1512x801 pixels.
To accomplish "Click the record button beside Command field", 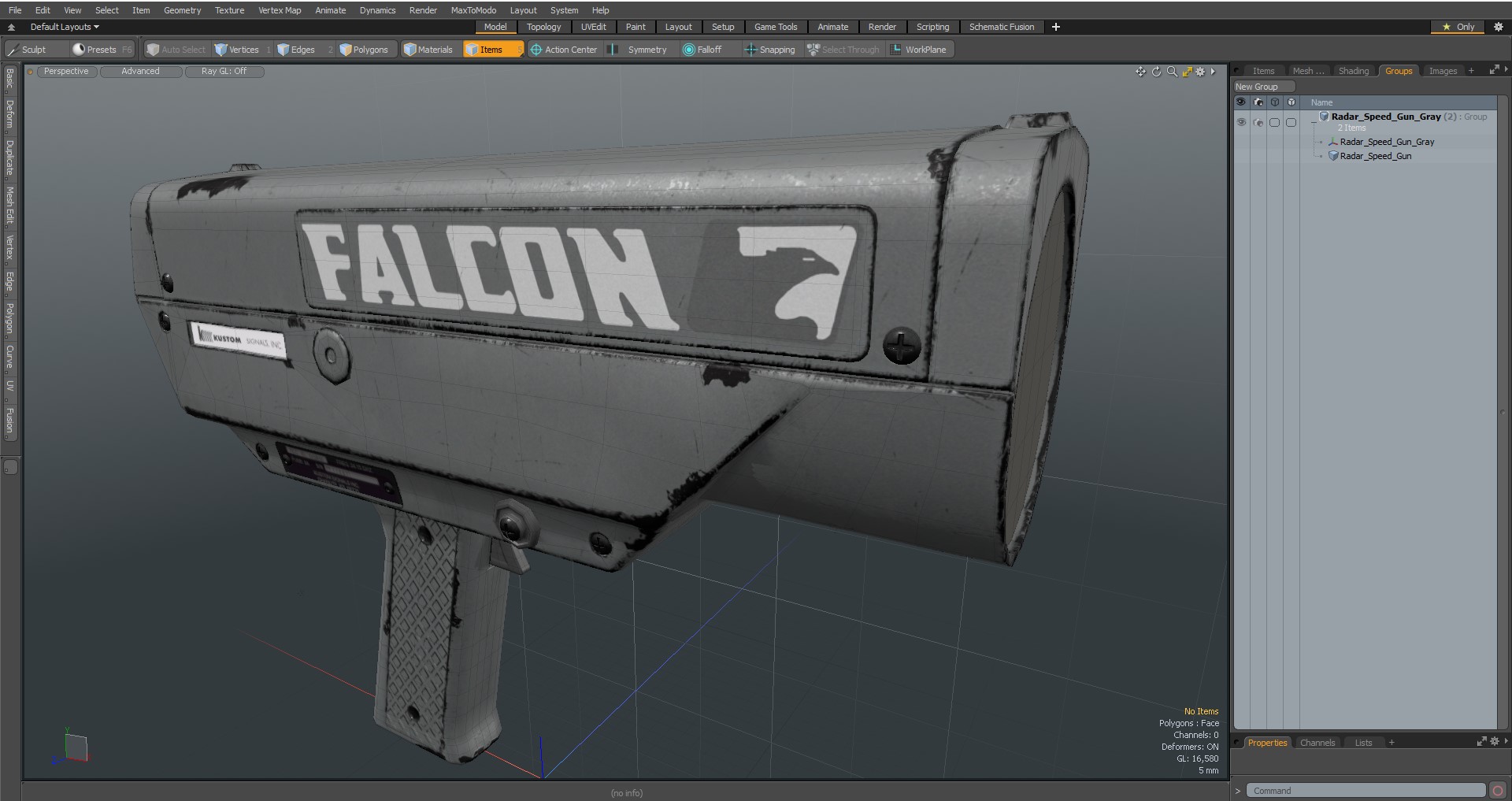I will click(x=1498, y=791).
